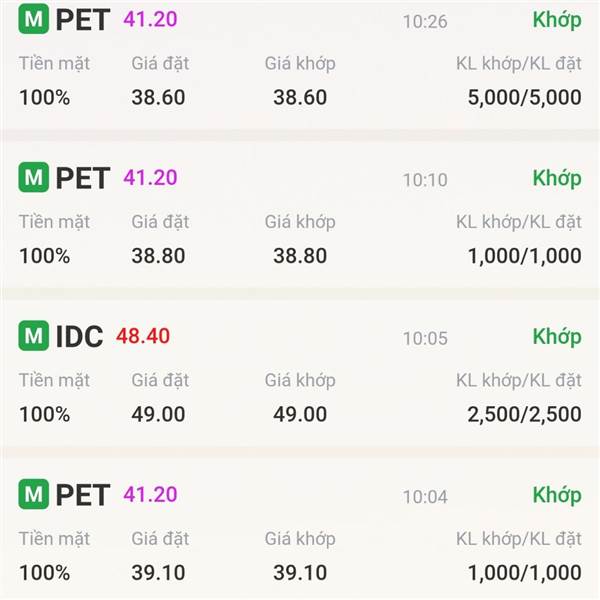Select the PET symbol in the 10:04 order

tap(82, 494)
